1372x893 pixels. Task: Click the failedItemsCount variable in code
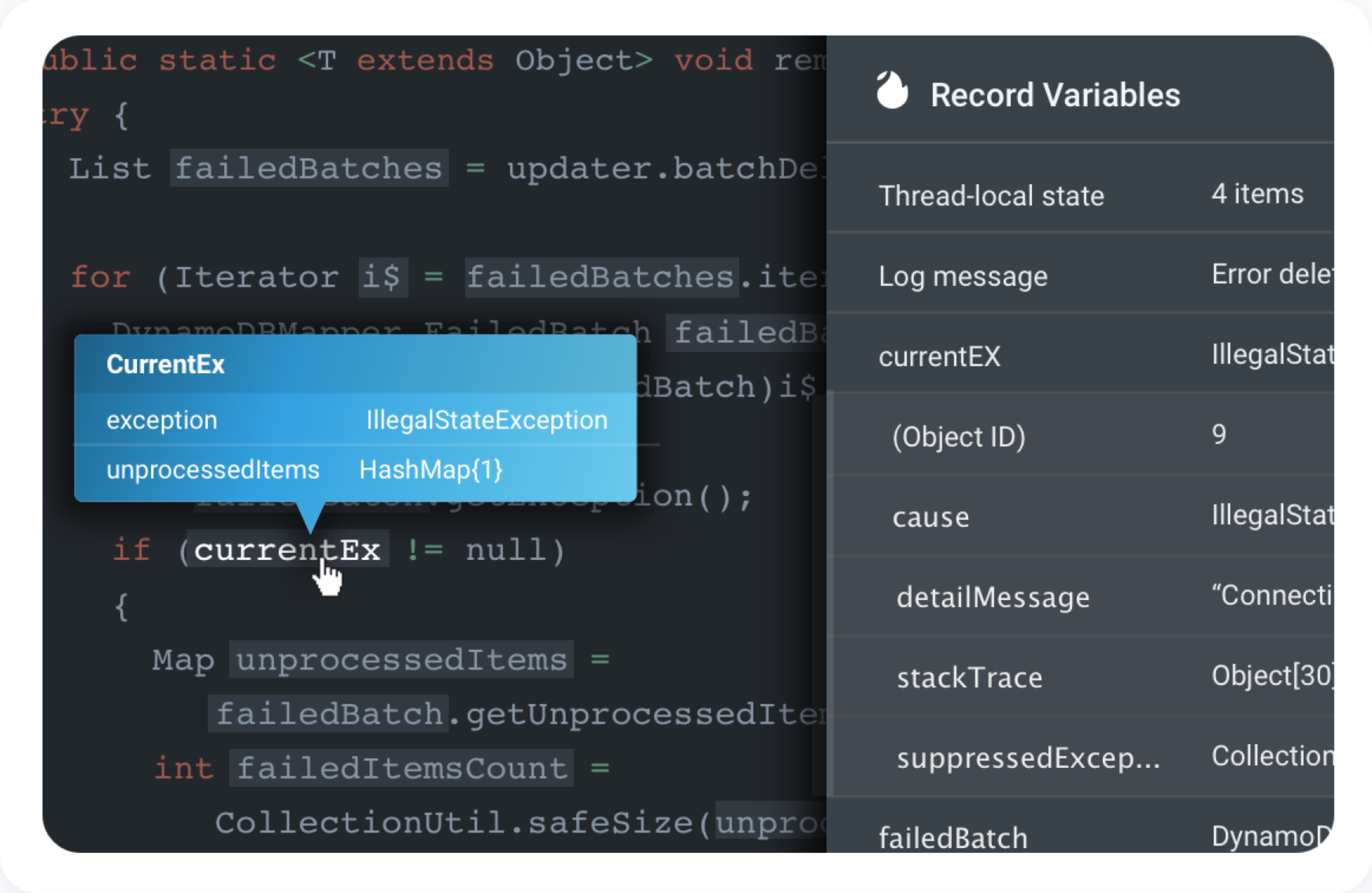coord(401,768)
